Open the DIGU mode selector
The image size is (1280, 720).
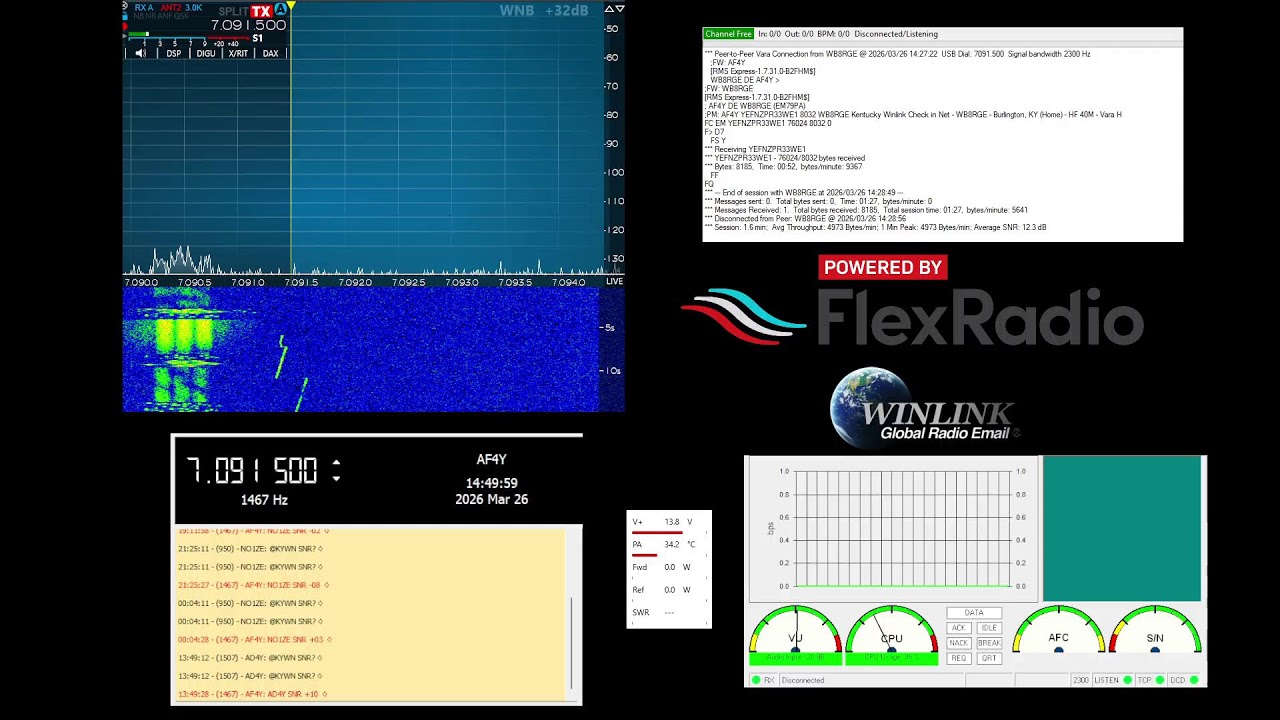[206, 53]
